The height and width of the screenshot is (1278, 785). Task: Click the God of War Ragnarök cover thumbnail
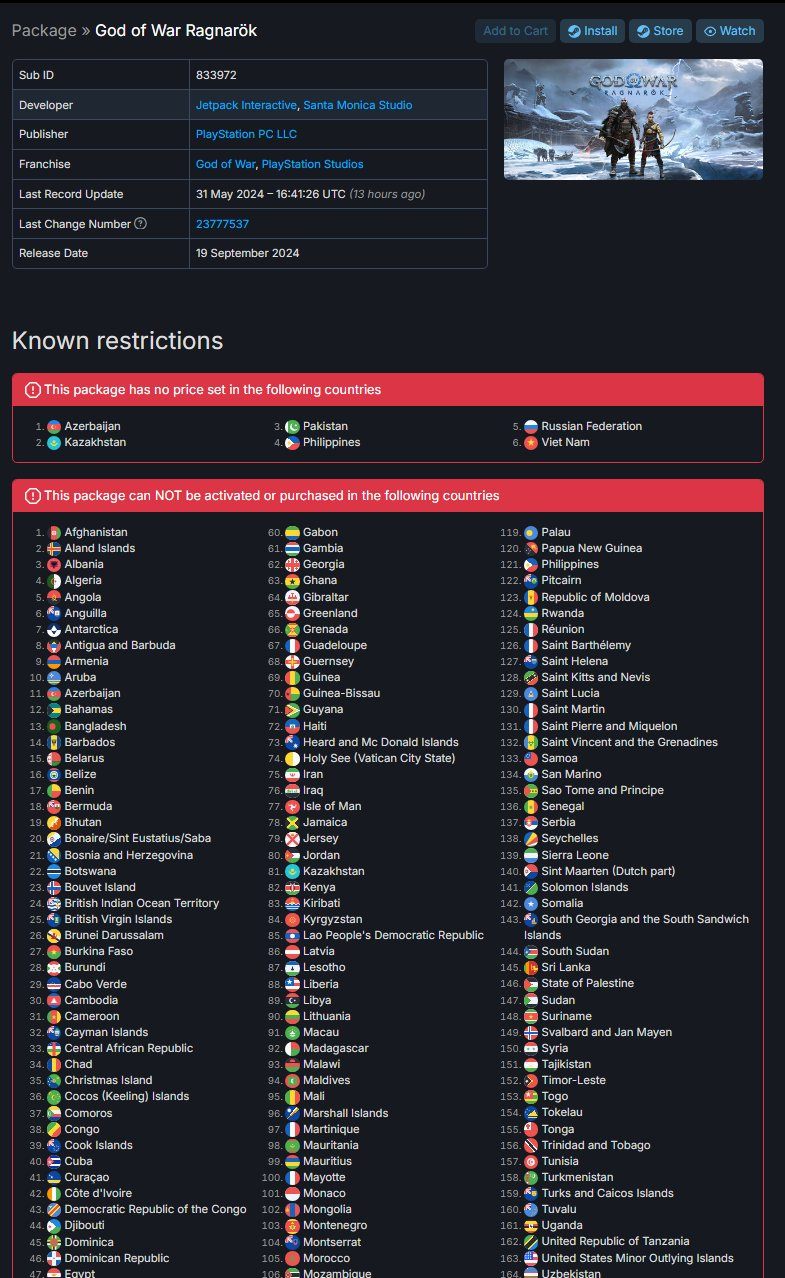(633, 119)
